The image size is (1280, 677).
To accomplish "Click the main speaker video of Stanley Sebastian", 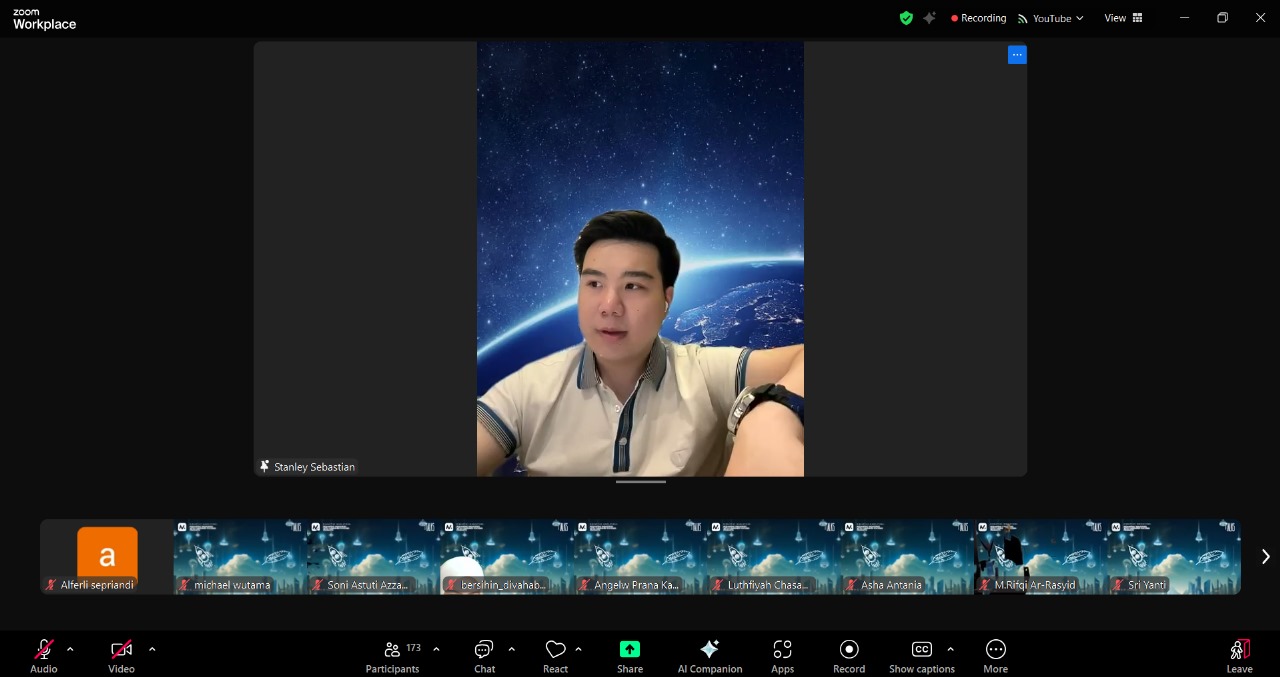I will 640,259.
